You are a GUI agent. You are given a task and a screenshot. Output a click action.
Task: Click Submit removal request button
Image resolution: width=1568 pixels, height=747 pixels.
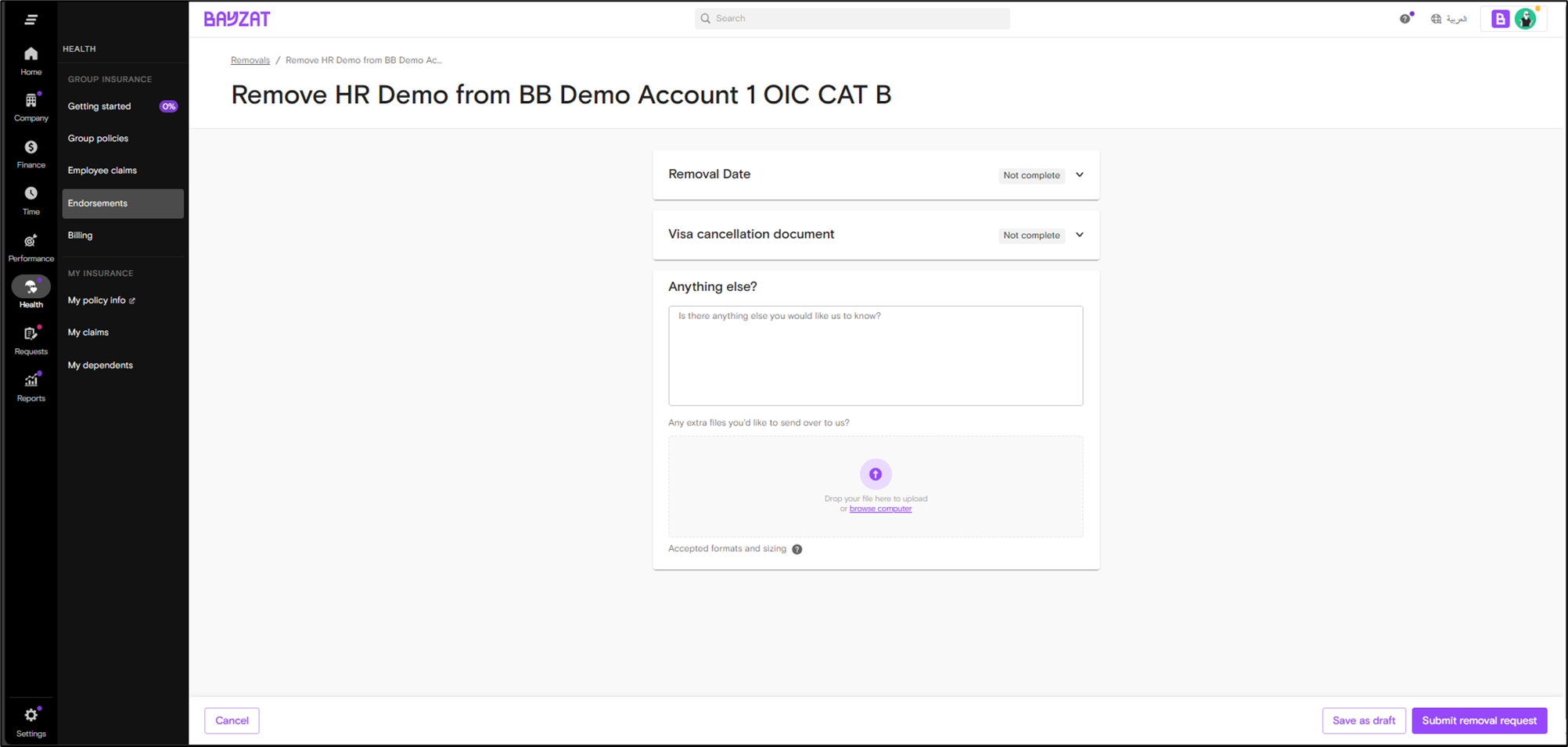point(1479,720)
